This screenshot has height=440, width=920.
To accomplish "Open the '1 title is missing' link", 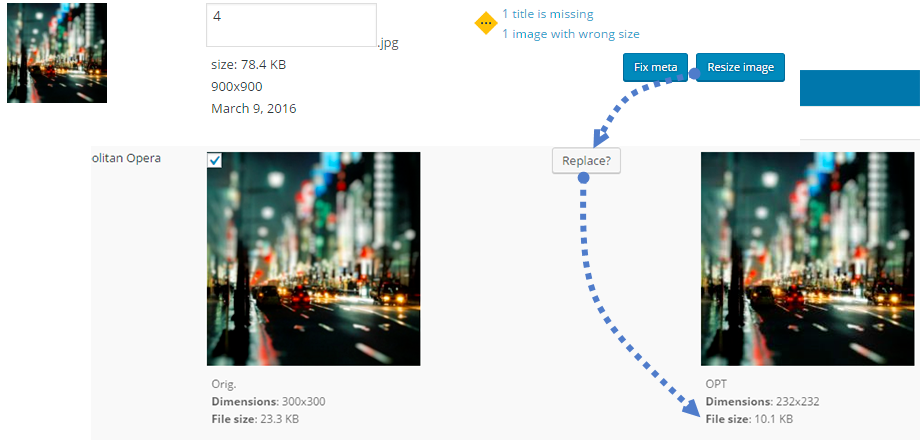I will (547, 14).
